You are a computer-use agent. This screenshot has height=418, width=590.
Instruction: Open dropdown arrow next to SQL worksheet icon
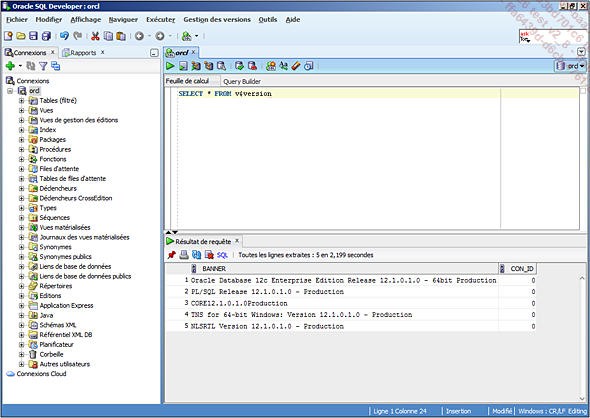point(196,36)
